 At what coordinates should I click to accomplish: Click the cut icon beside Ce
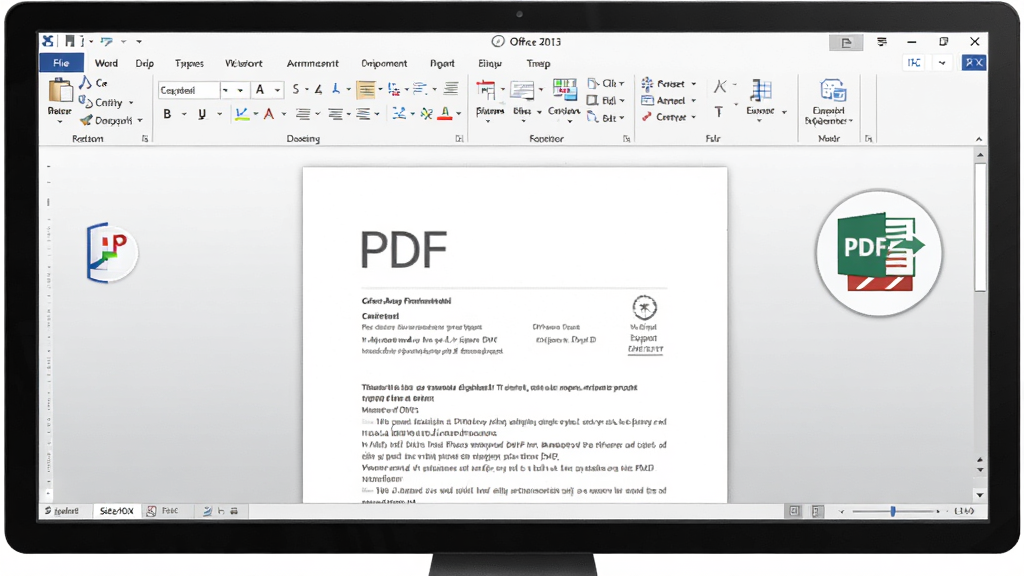(x=85, y=83)
